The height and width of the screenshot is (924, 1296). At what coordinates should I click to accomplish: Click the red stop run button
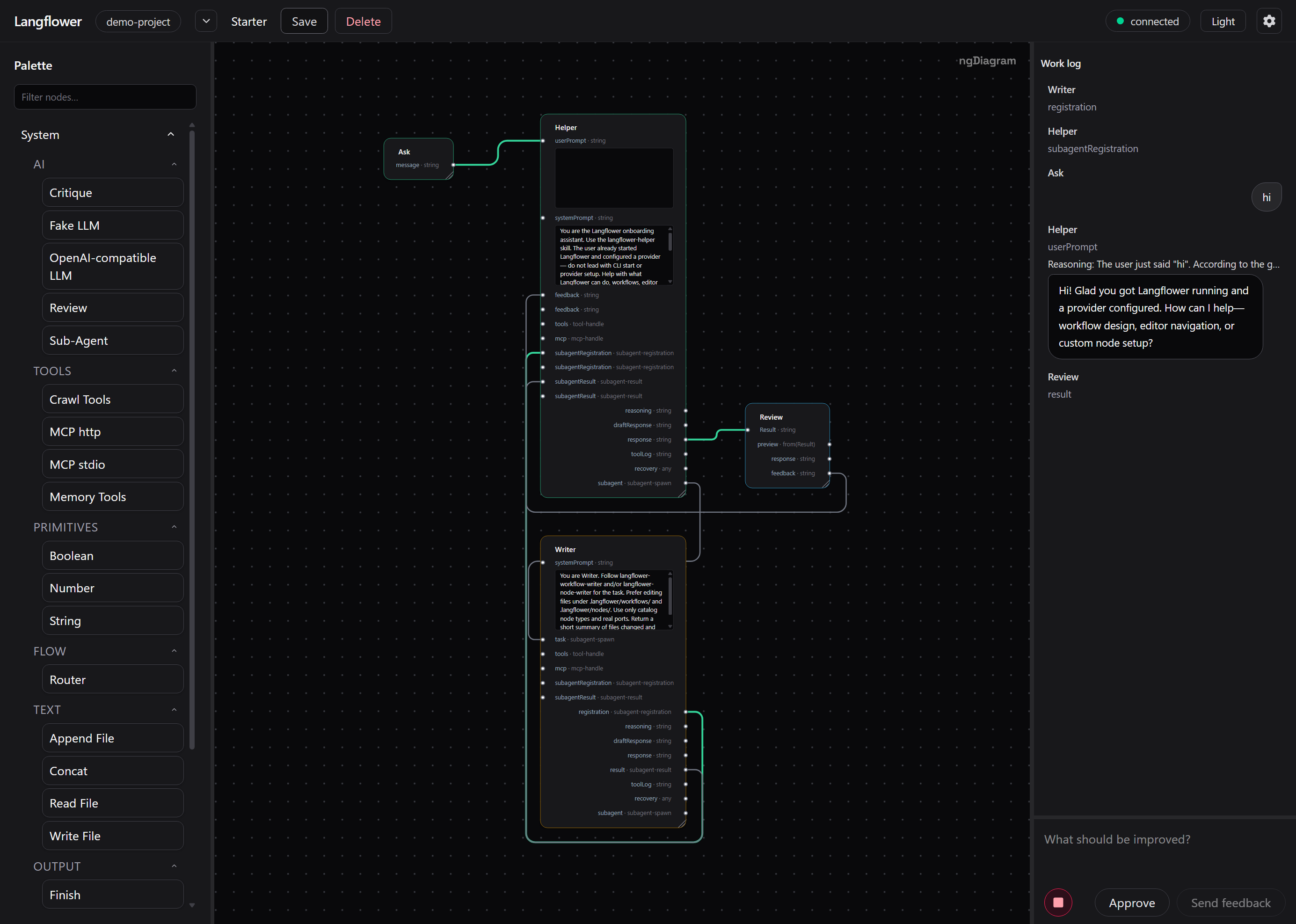[x=1058, y=902]
